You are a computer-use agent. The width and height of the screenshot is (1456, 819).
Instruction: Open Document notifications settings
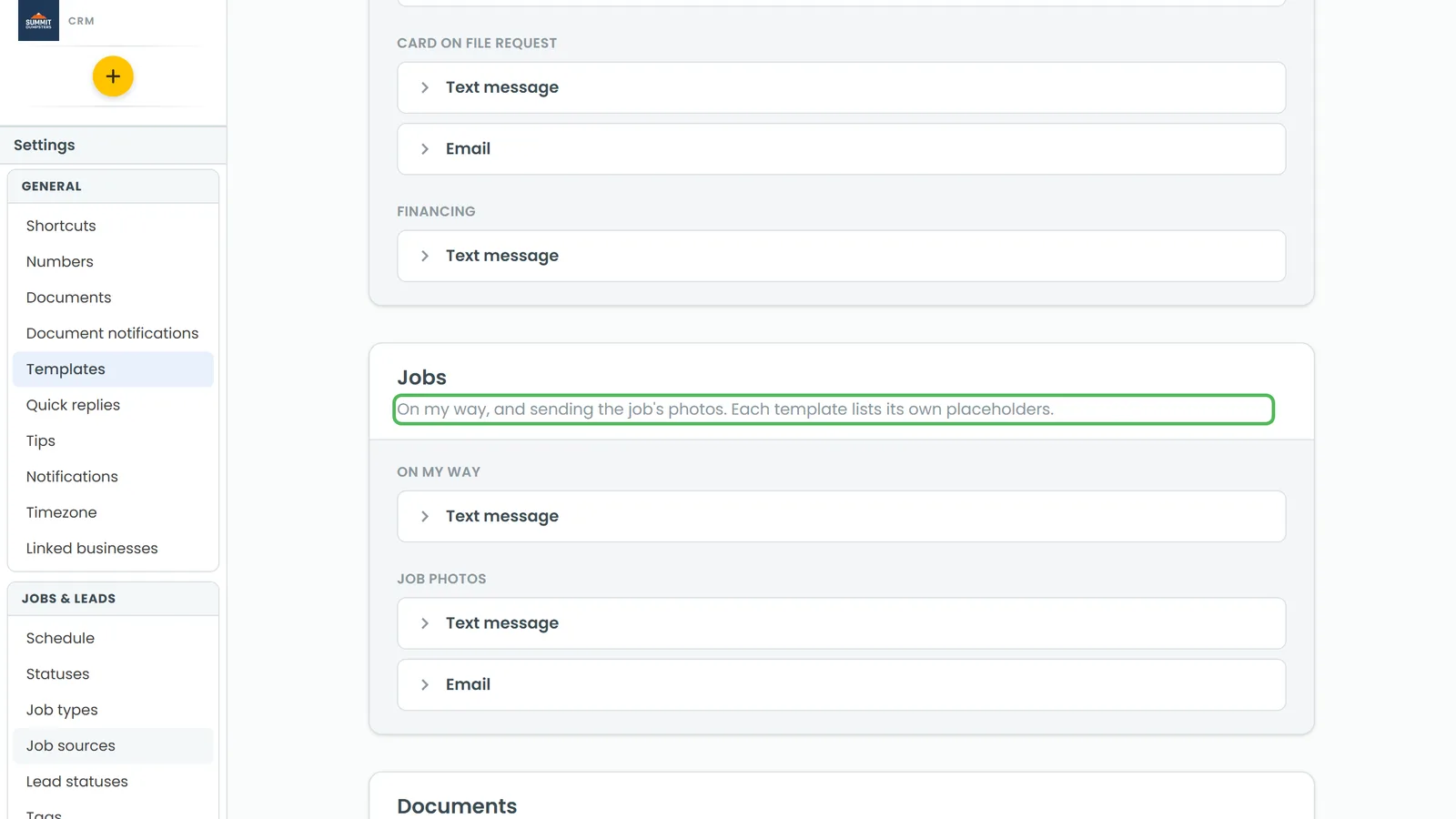click(113, 333)
